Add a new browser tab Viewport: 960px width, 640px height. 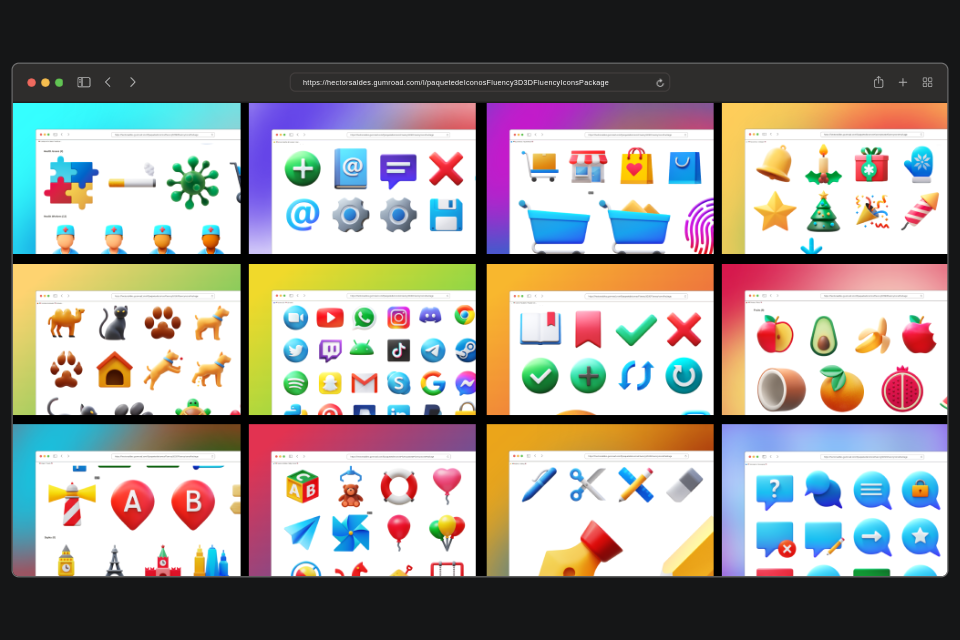(902, 82)
